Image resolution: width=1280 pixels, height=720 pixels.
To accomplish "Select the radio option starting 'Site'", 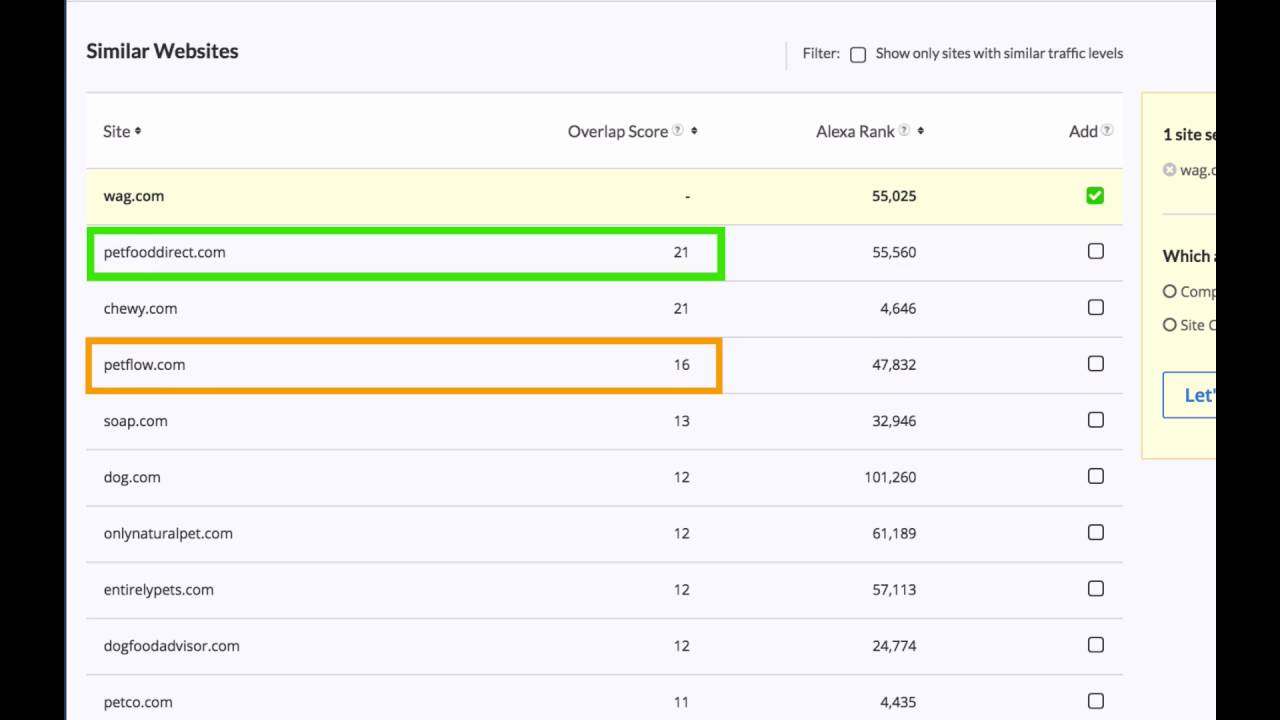I will point(1169,324).
